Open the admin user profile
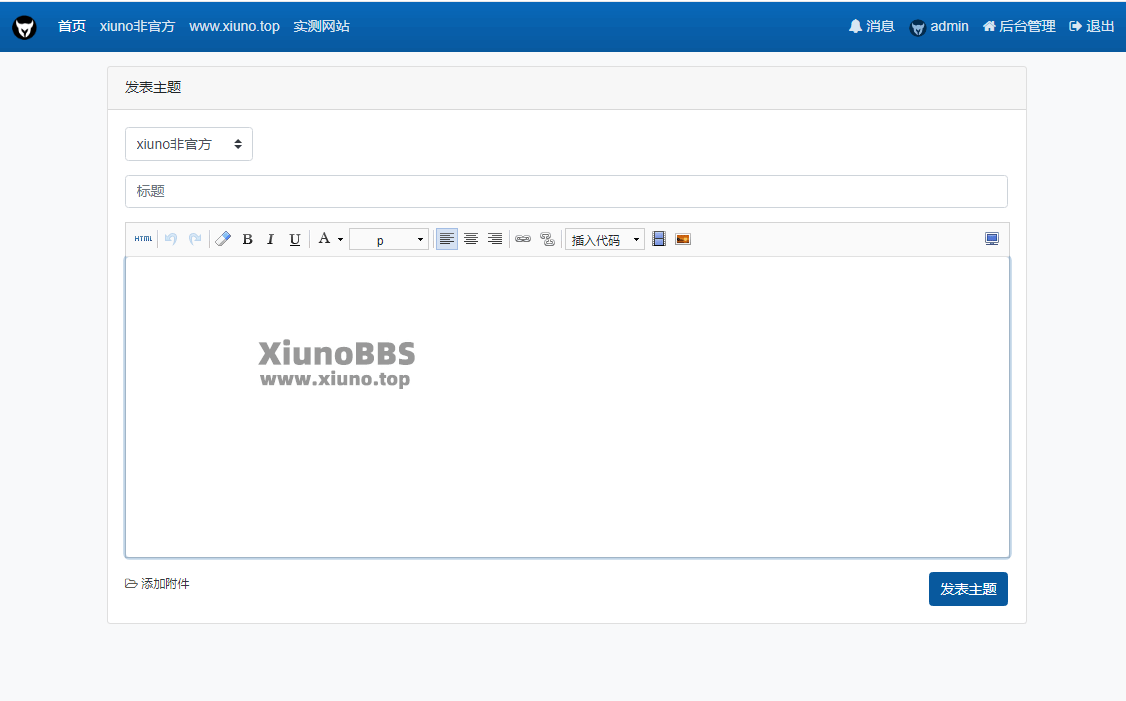The height and width of the screenshot is (701, 1126). [x=939, y=27]
